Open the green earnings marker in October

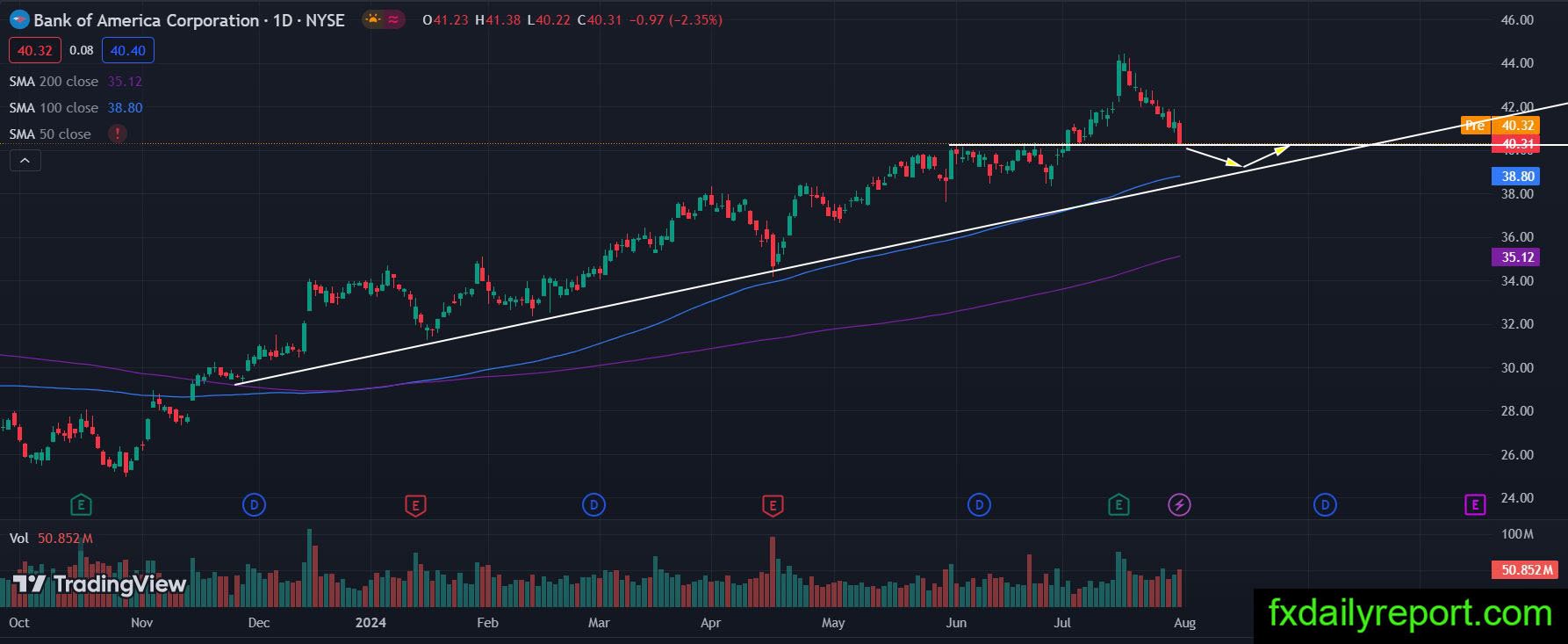pos(81,504)
